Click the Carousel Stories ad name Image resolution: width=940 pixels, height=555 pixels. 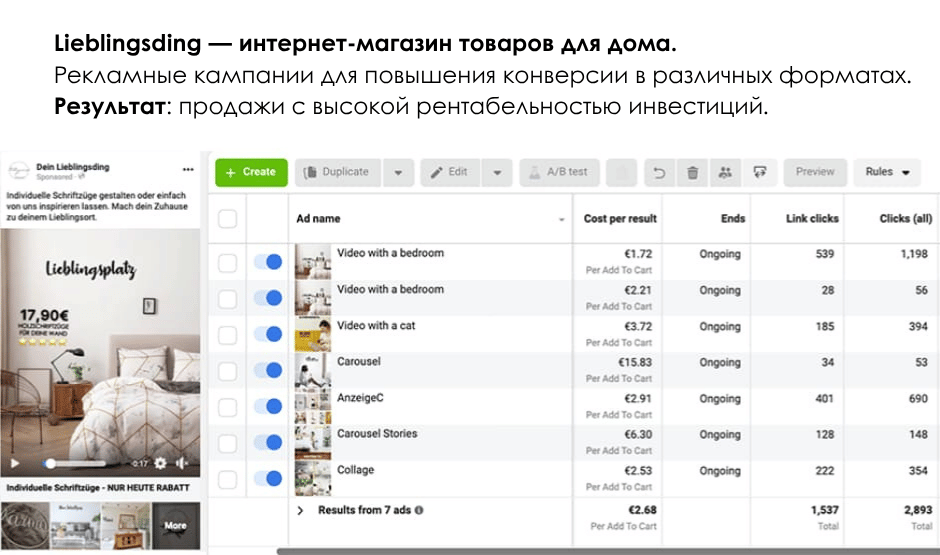(x=376, y=433)
